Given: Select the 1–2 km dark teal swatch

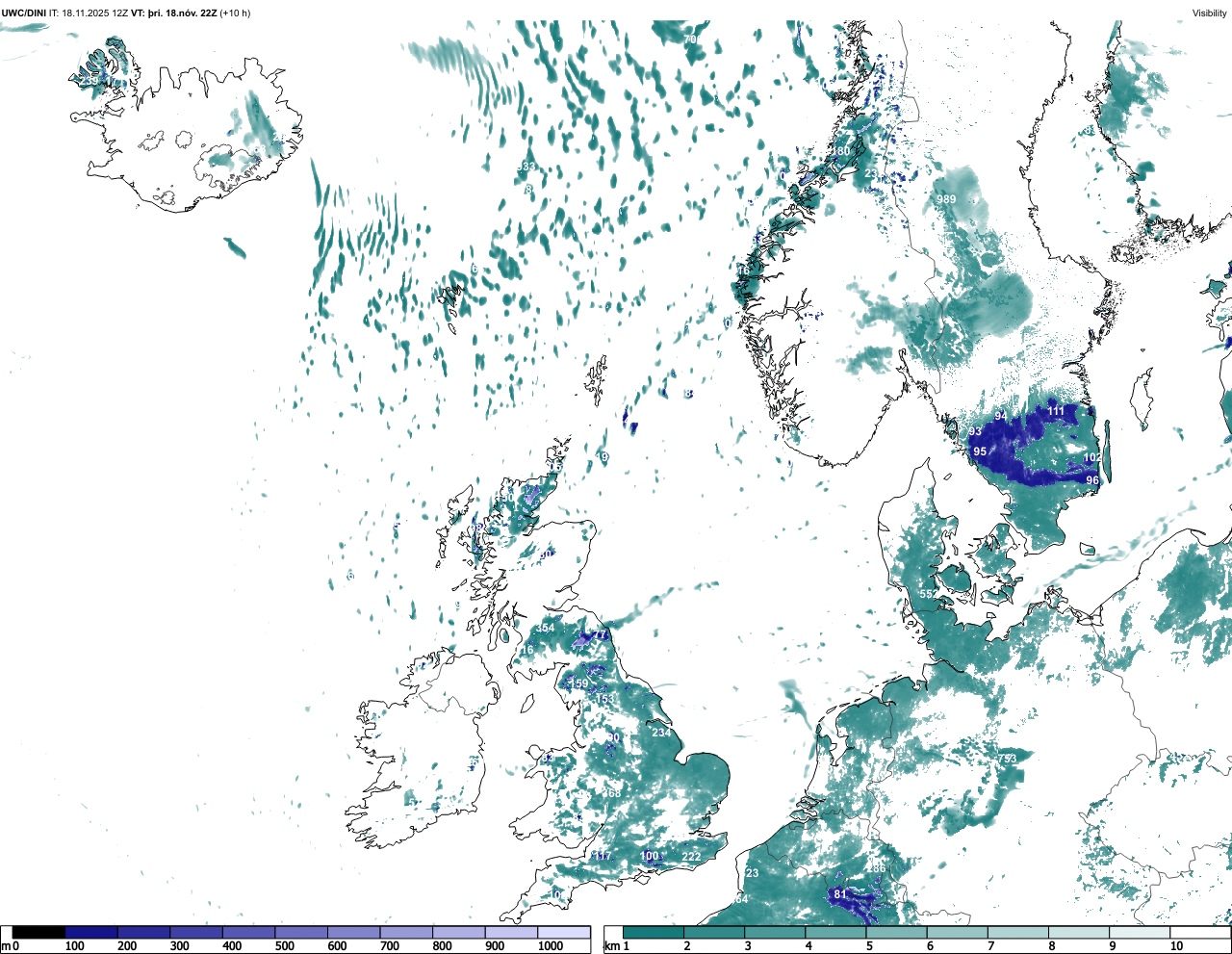Looking at the screenshot, I should click(654, 933).
